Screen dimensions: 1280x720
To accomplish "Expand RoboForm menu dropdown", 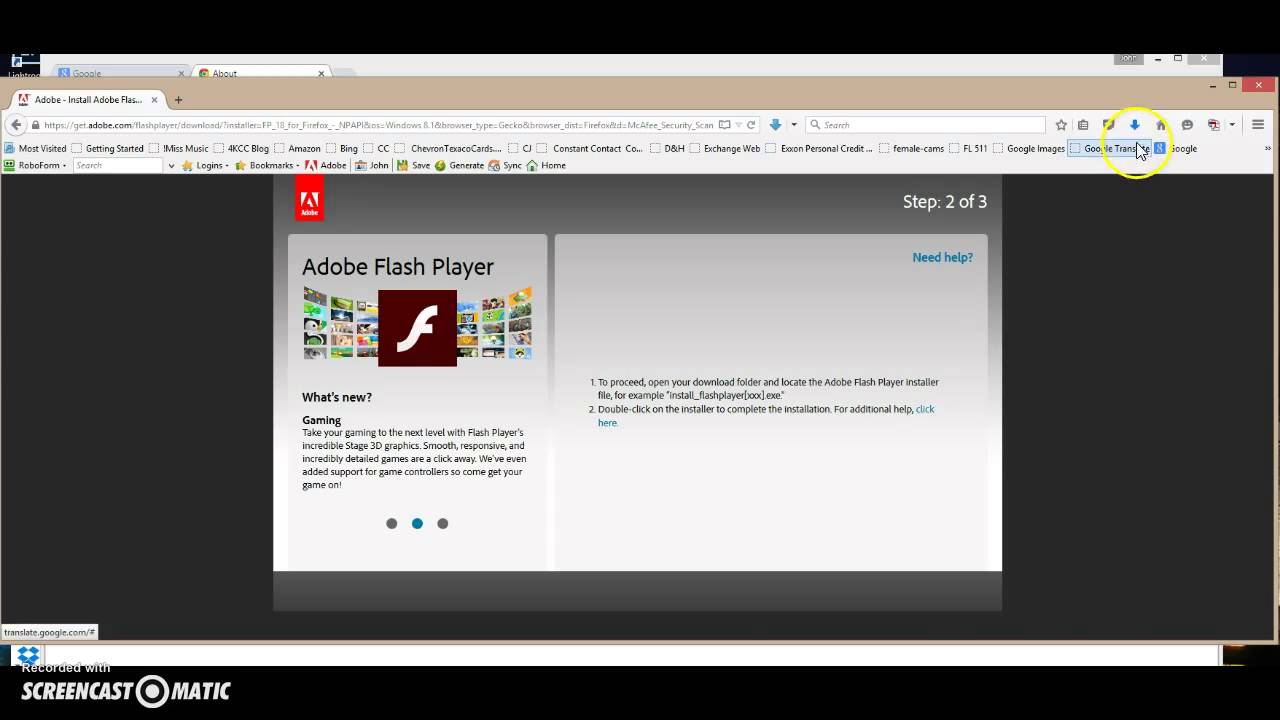I will [x=35, y=165].
